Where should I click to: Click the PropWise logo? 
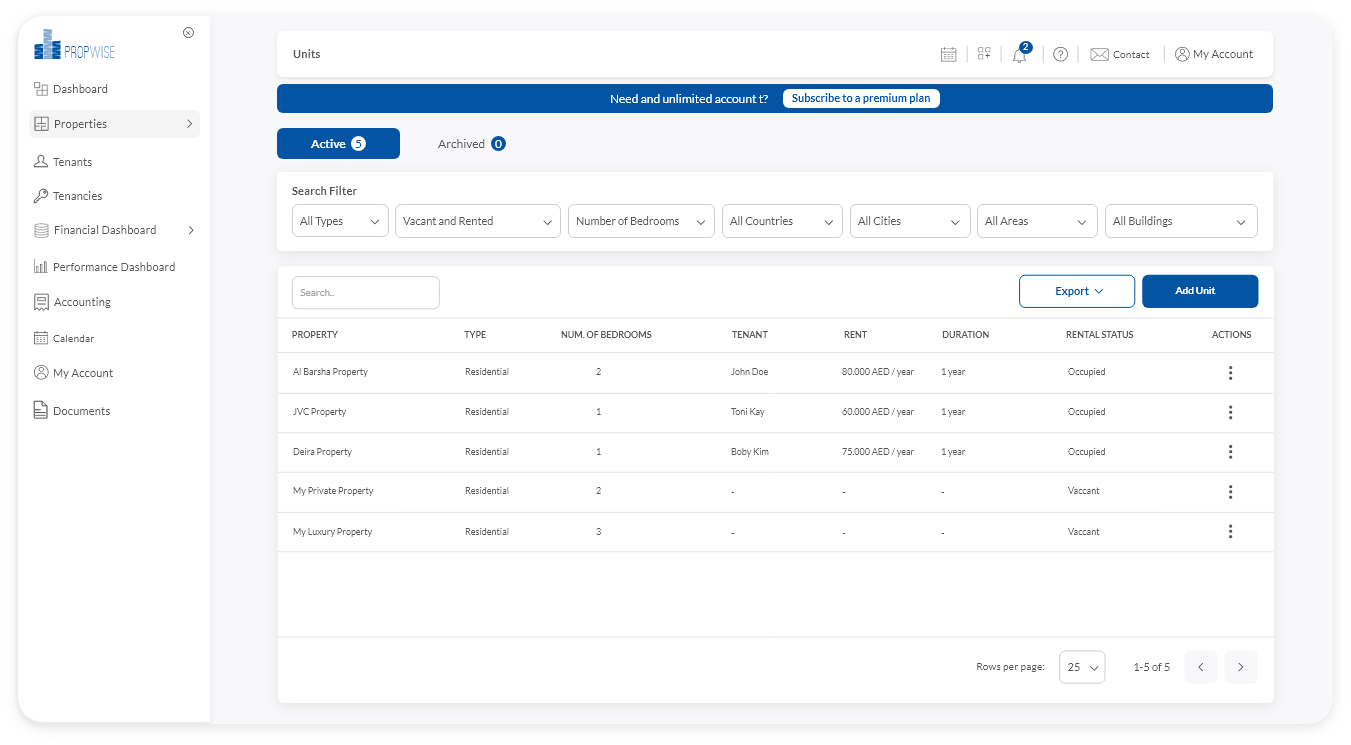[75, 45]
